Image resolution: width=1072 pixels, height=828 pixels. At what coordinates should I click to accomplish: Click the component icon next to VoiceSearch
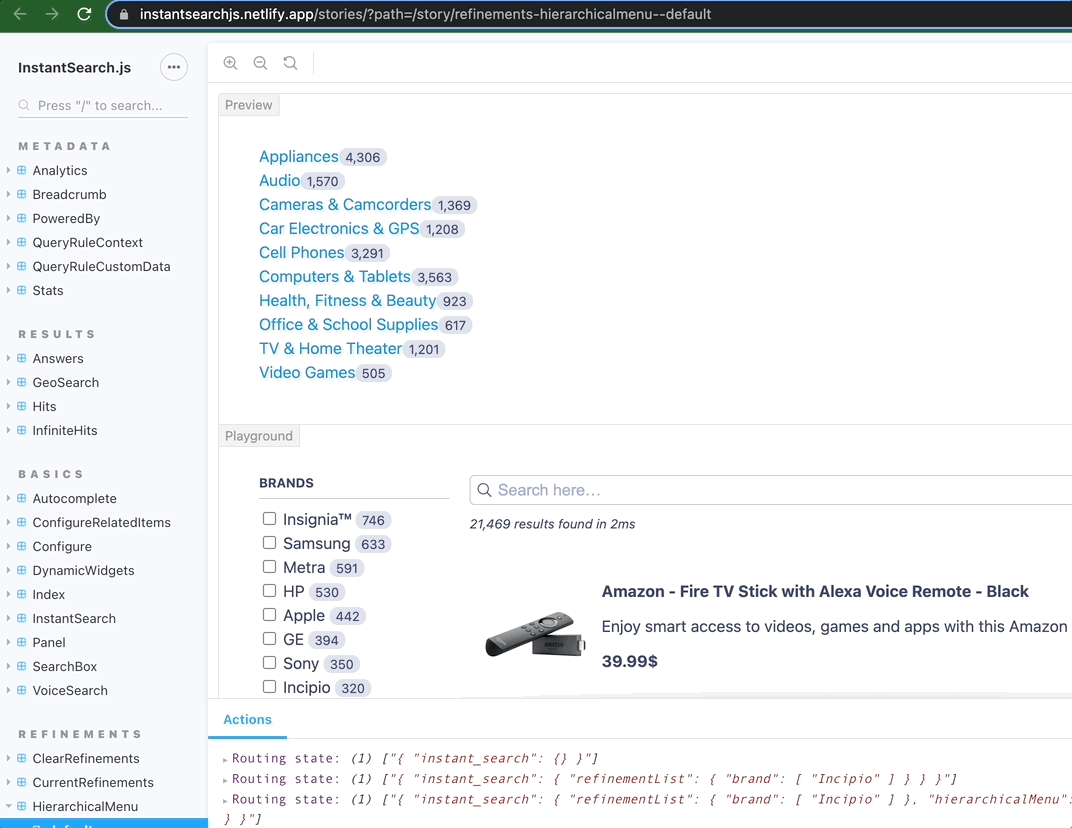[22, 690]
